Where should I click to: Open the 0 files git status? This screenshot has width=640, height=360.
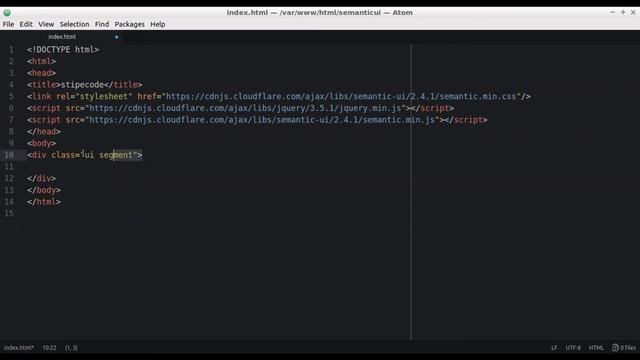pos(624,348)
